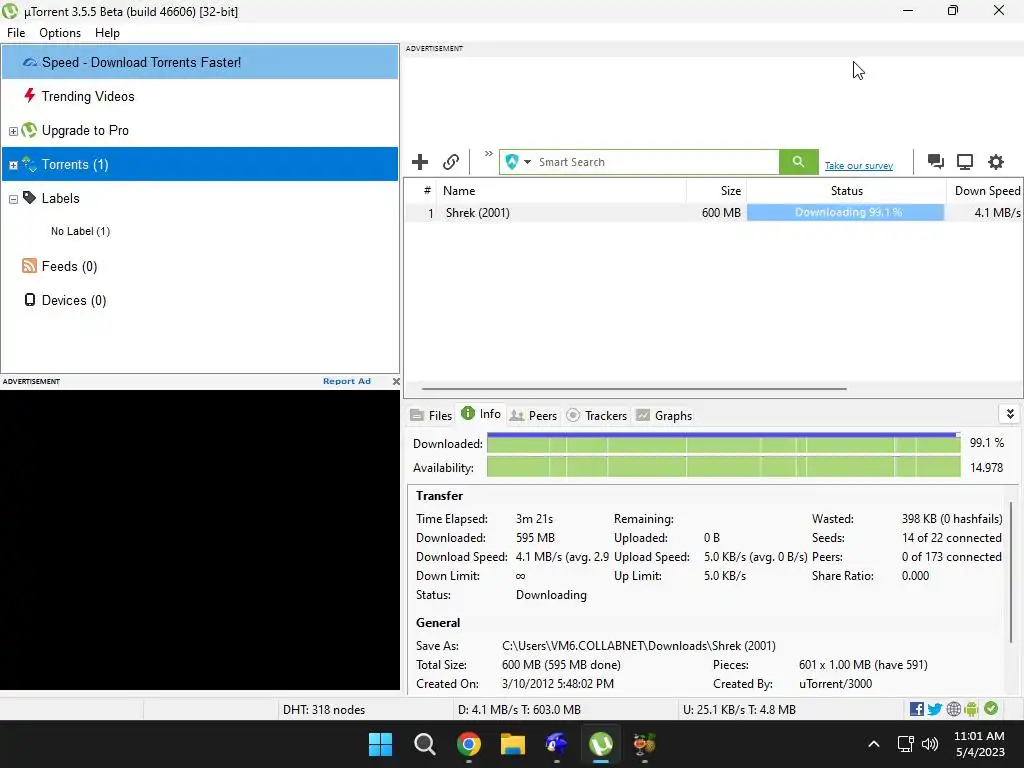Click the Downloaded pieces bar
Image resolution: width=1024 pixels, height=768 pixels.
724,443
